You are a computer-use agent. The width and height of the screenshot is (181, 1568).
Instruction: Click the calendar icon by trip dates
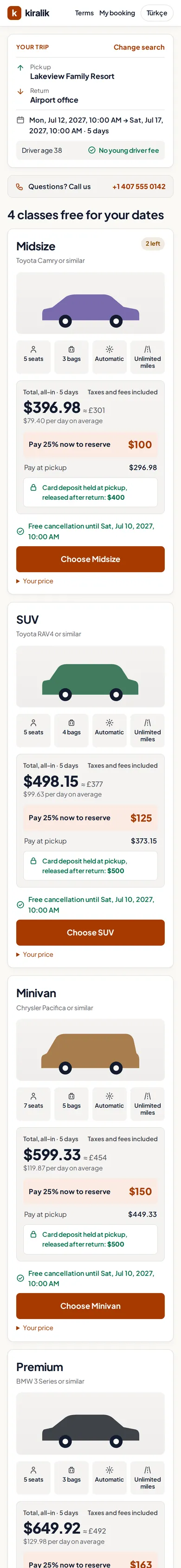point(20,120)
